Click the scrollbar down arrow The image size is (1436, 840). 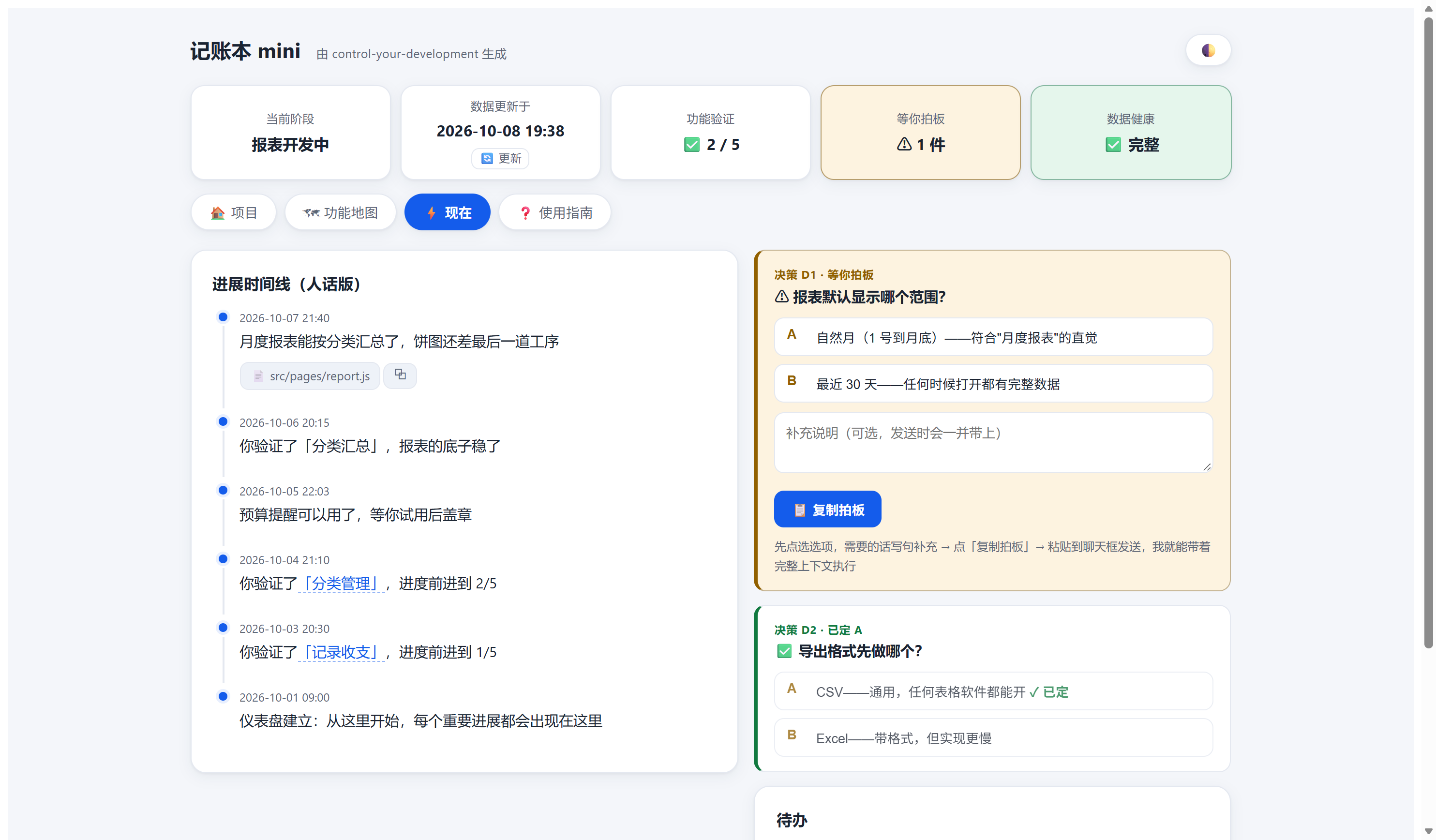click(1428, 831)
